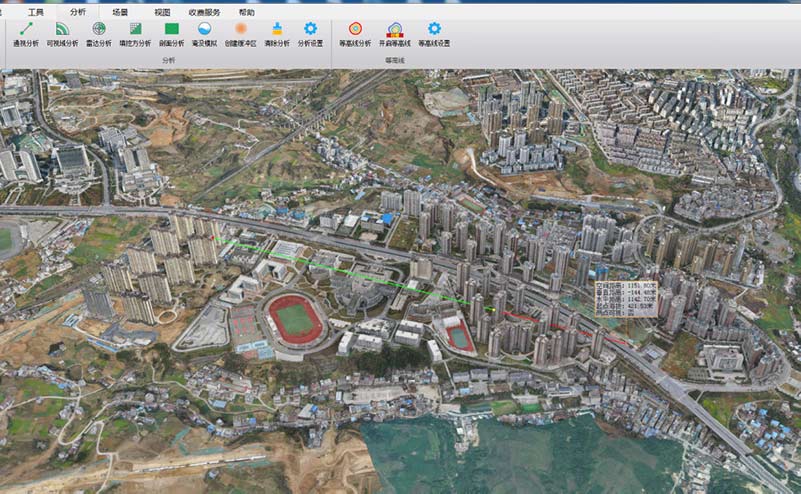Start the 等高线分析 contour analysis
This screenshot has height=494, width=801.
(x=355, y=33)
